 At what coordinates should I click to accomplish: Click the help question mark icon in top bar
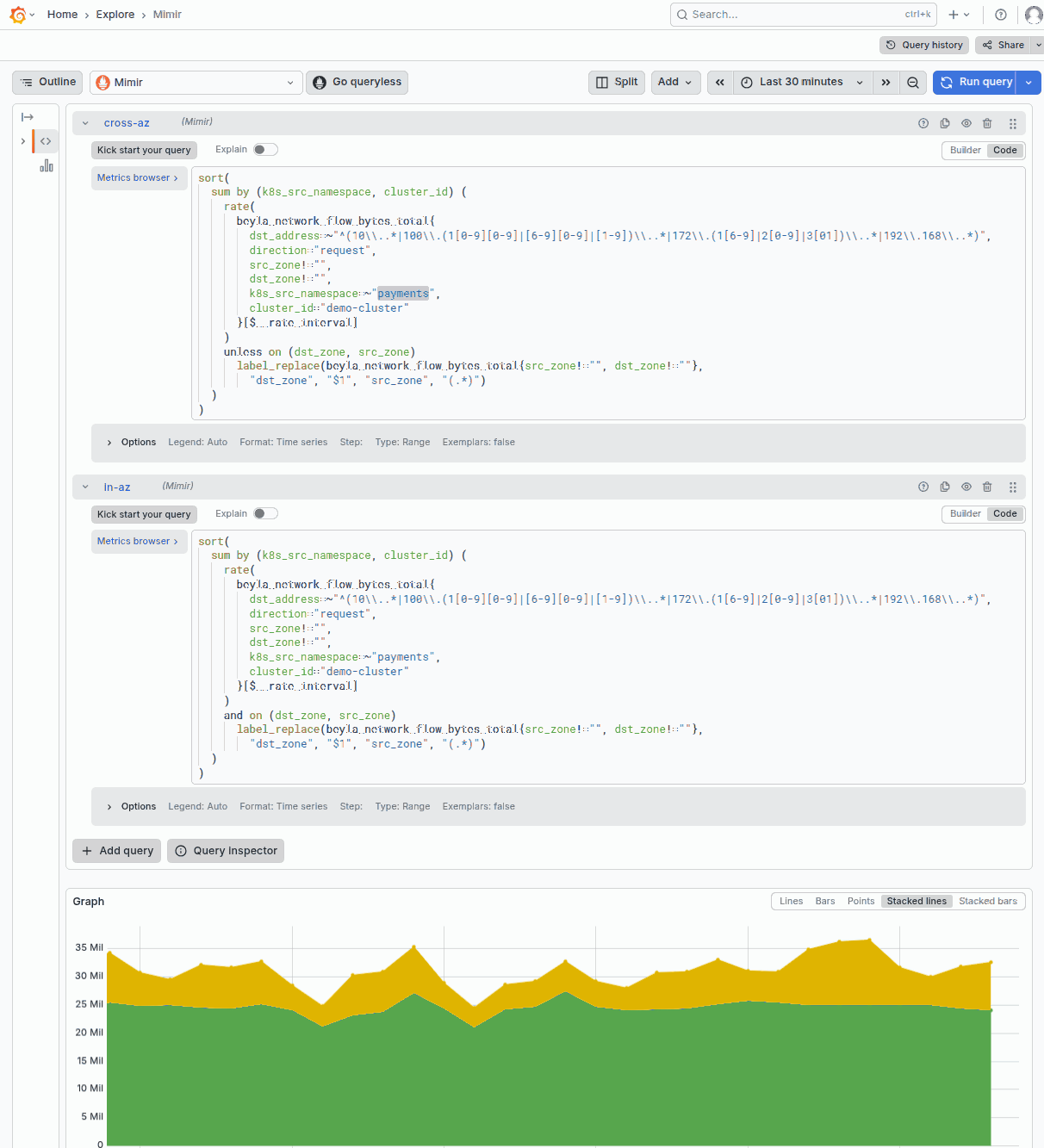coord(1001,15)
